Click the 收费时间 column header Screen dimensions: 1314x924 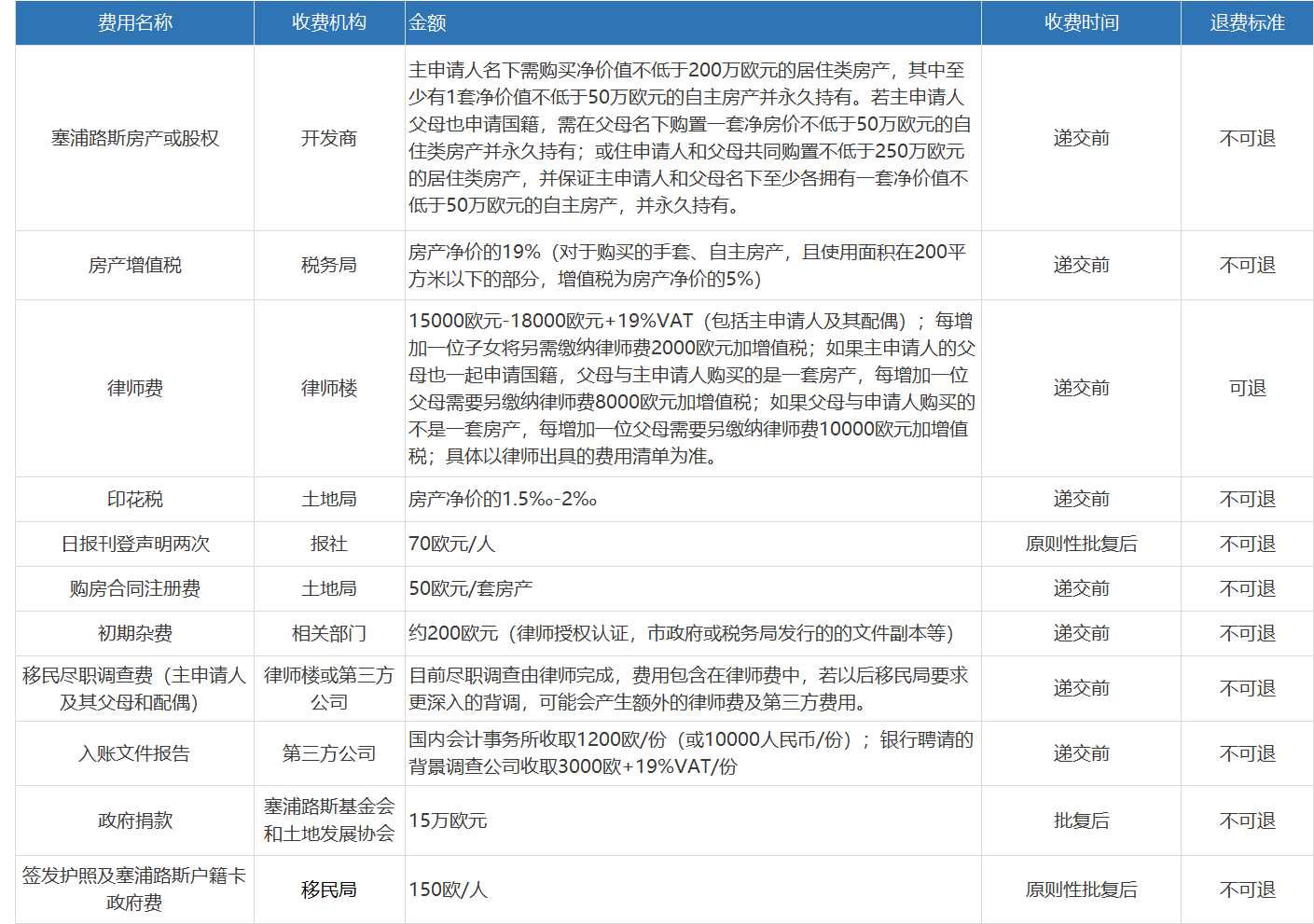click(x=1081, y=22)
